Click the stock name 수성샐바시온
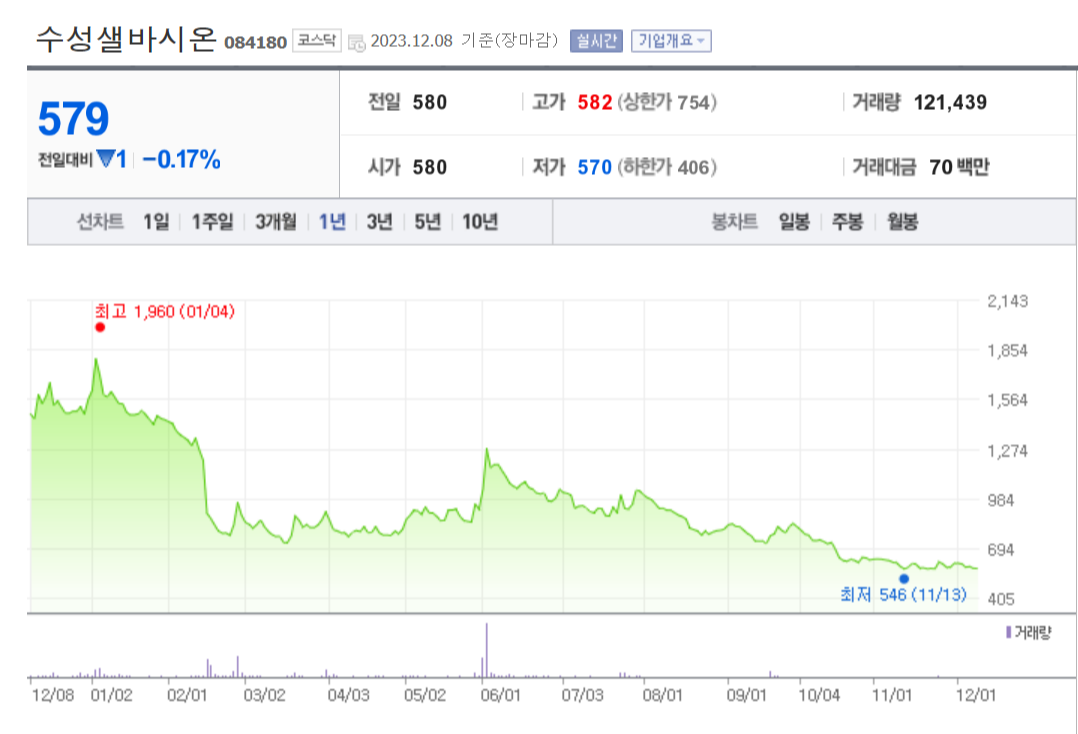Viewport: 1078px width, 734px height. point(126,40)
